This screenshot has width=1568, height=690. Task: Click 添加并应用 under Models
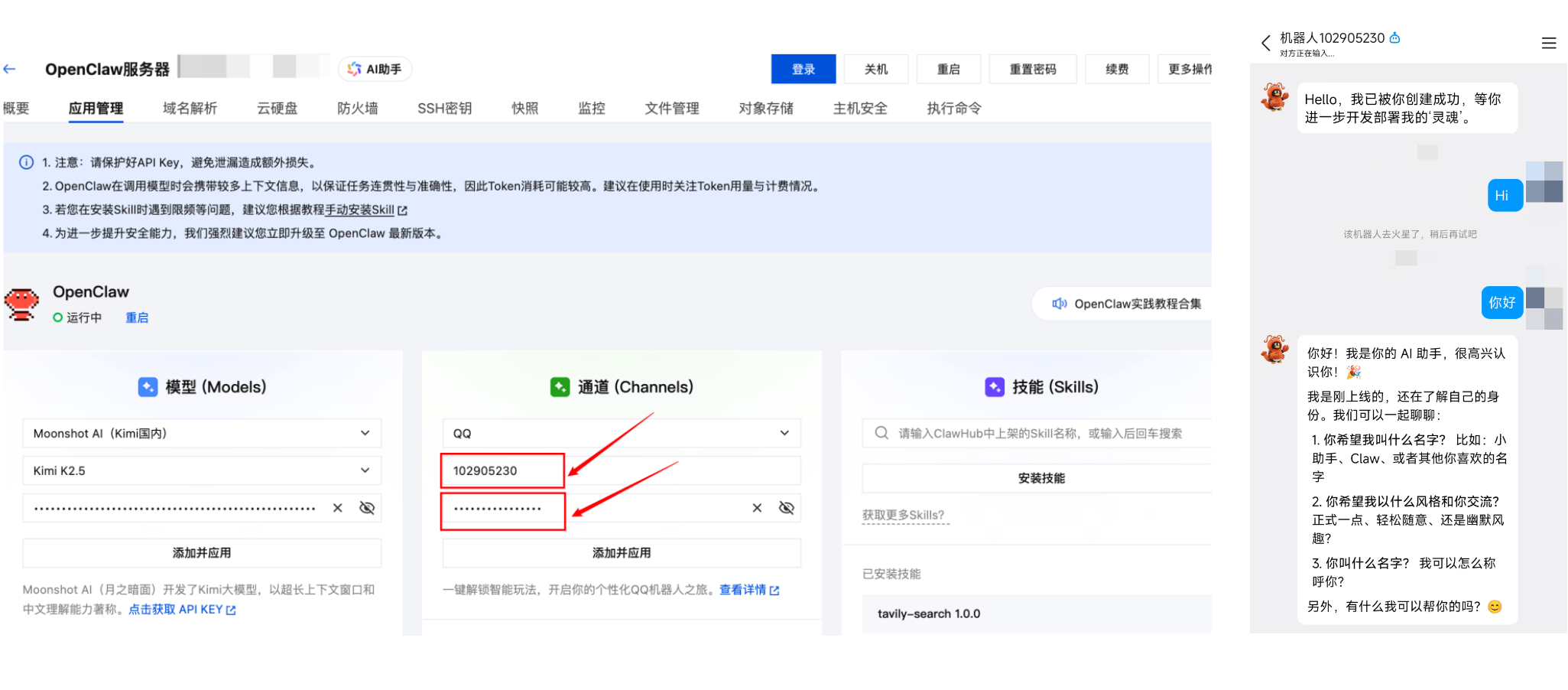tap(202, 553)
